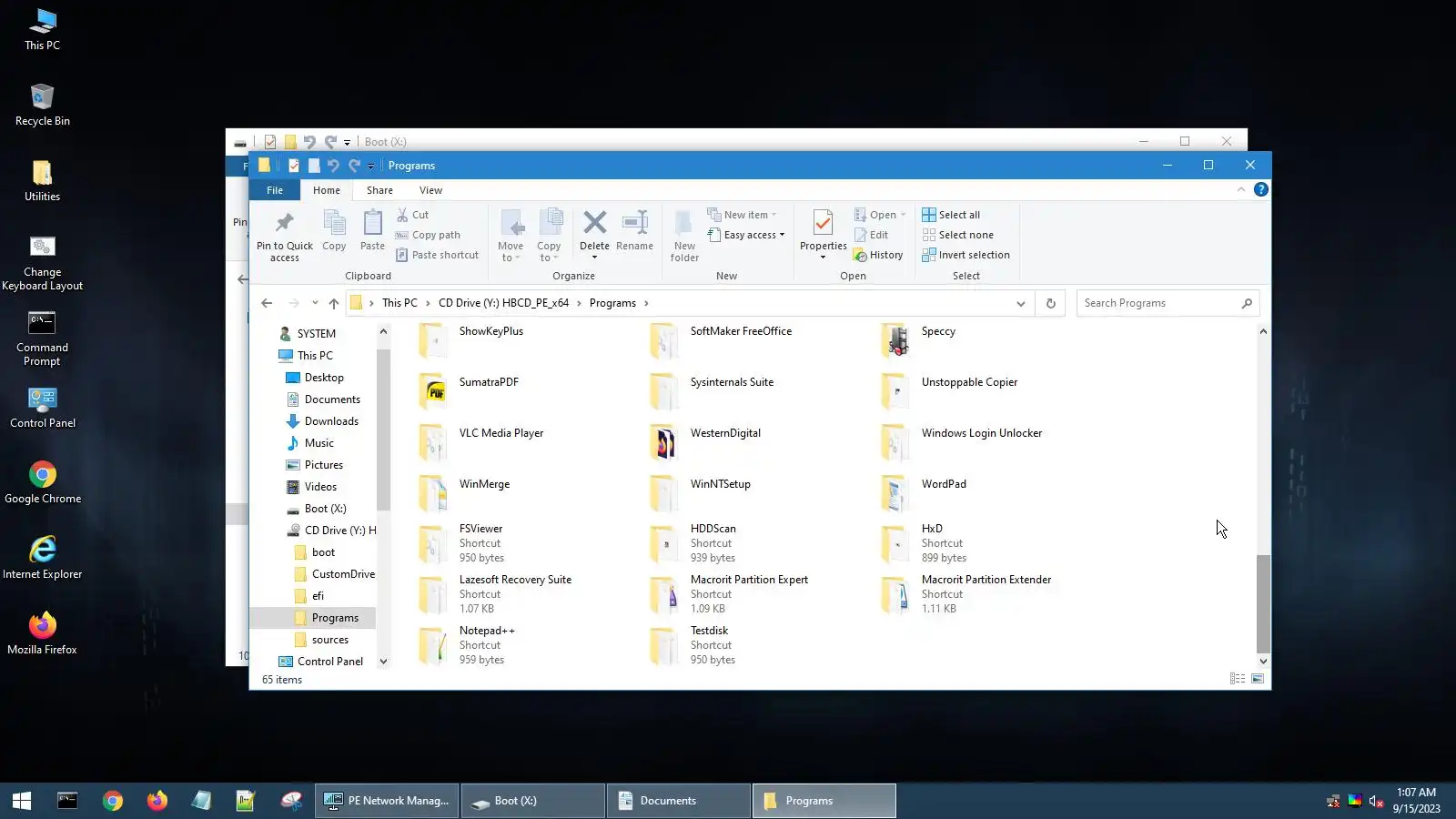The image size is (1456, 819).
Task: Select the Change Keyboard Layout desktop icon
Action: [x=42, y=264]
